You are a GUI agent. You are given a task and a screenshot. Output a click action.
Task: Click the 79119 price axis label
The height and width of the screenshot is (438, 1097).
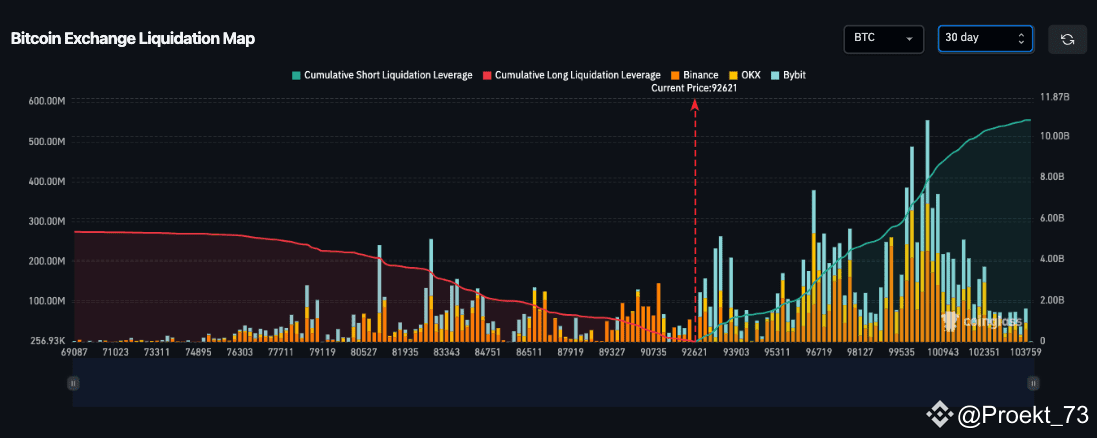tap(322, 353)
